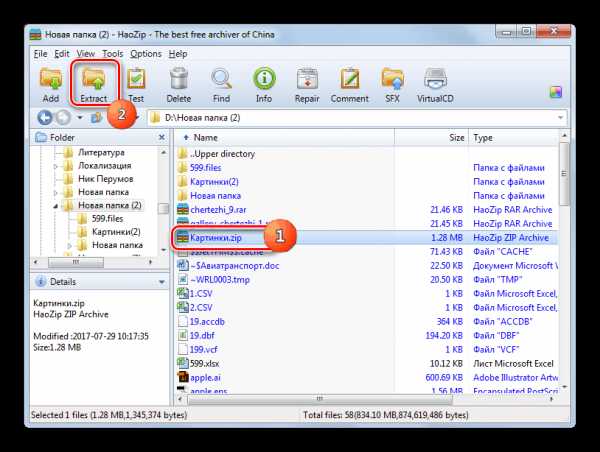The height and width of the screenshot is (452, 600).
Task: Click the address bar path field
Action: point(356,117)
